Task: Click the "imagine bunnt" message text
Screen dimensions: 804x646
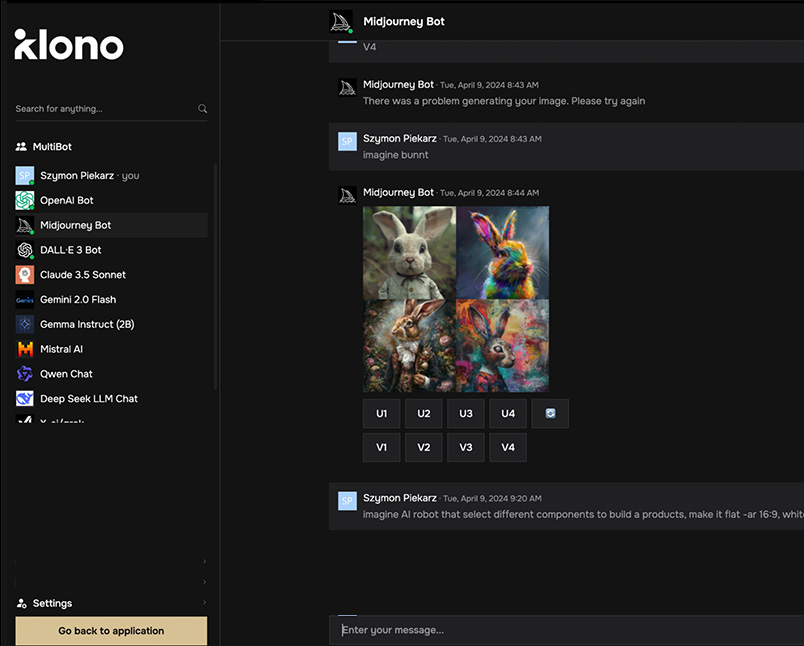Action: 395,155
